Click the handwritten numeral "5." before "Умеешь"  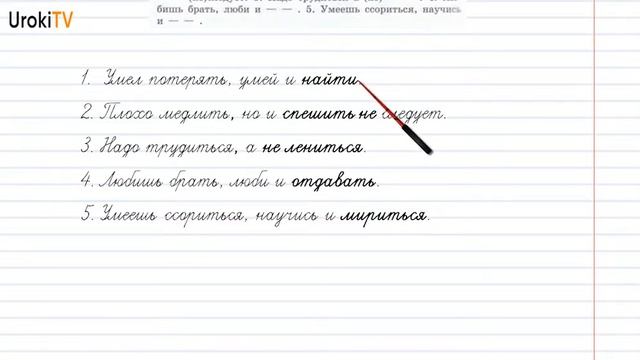(x=87, y=213)
